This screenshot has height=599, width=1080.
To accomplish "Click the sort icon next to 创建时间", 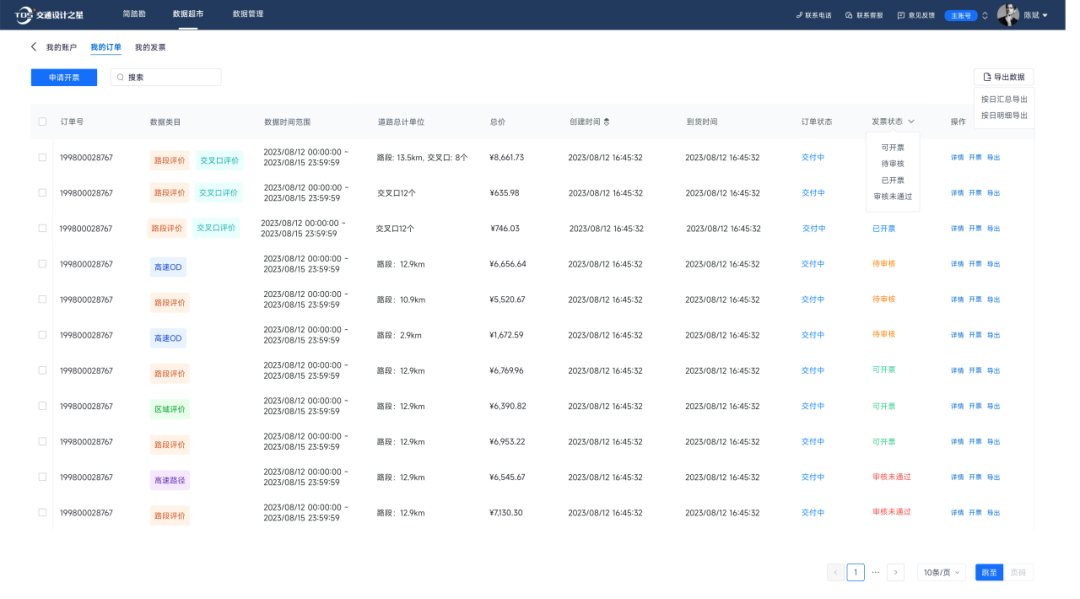I will [x=607, y=122].
